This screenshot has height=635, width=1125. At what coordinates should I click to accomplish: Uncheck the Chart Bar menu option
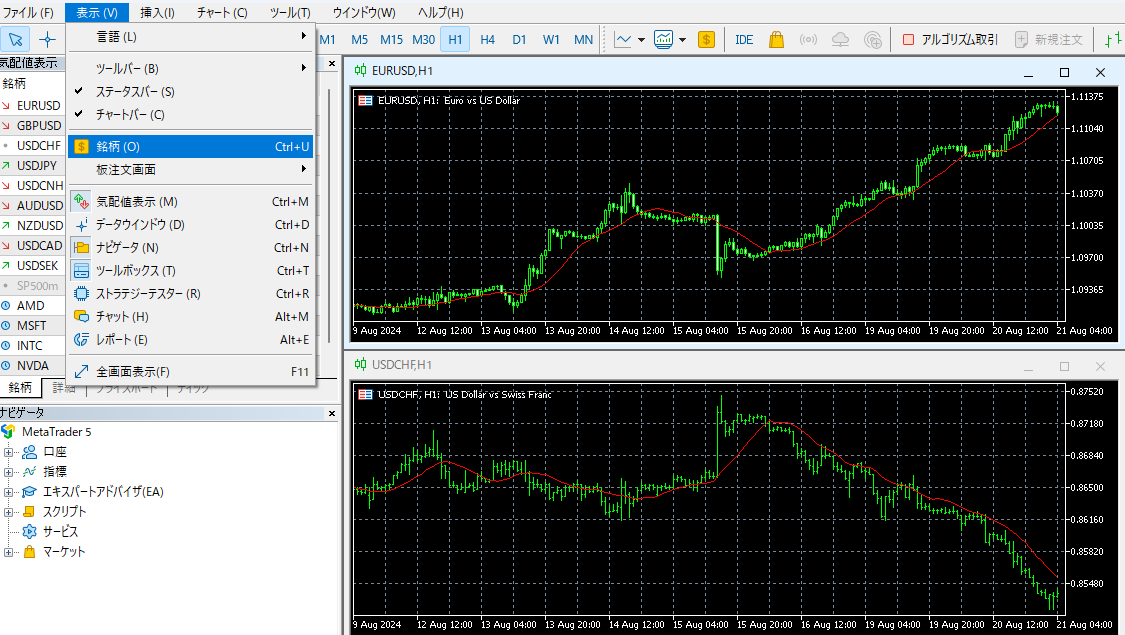pyautogui.click(x=130, y=114)
